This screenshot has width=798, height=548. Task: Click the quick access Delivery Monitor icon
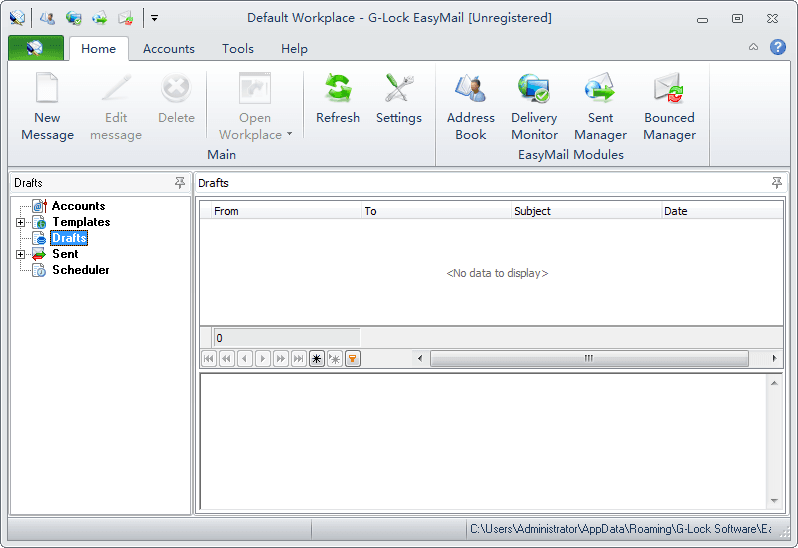73,19
